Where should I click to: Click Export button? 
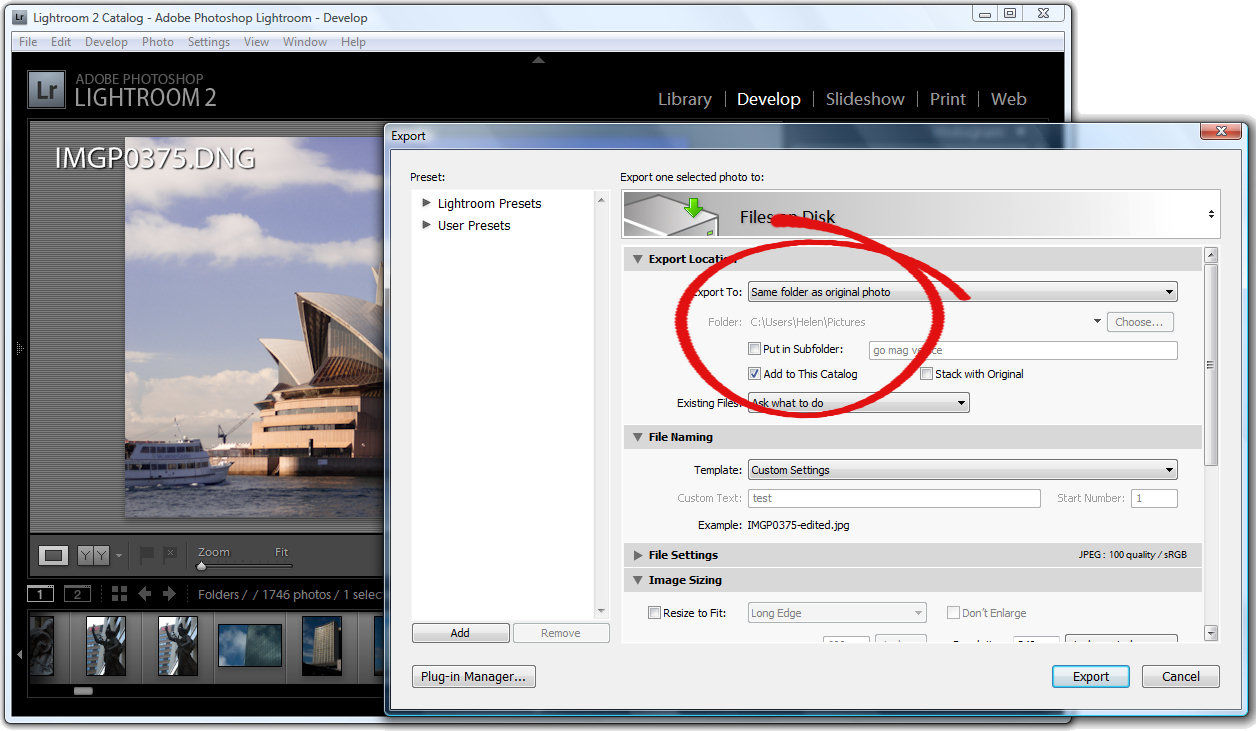coord(1091,677)
